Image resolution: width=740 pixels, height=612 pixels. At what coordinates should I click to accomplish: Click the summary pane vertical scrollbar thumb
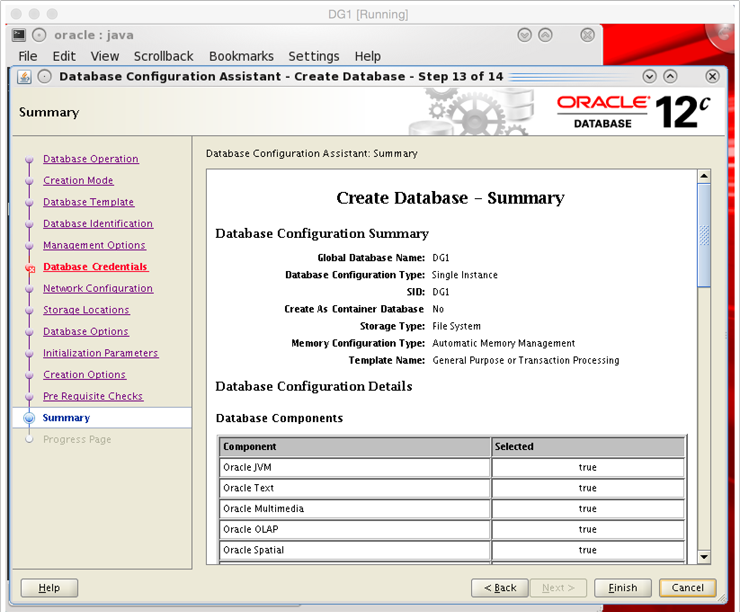click(x=703, y=235)
